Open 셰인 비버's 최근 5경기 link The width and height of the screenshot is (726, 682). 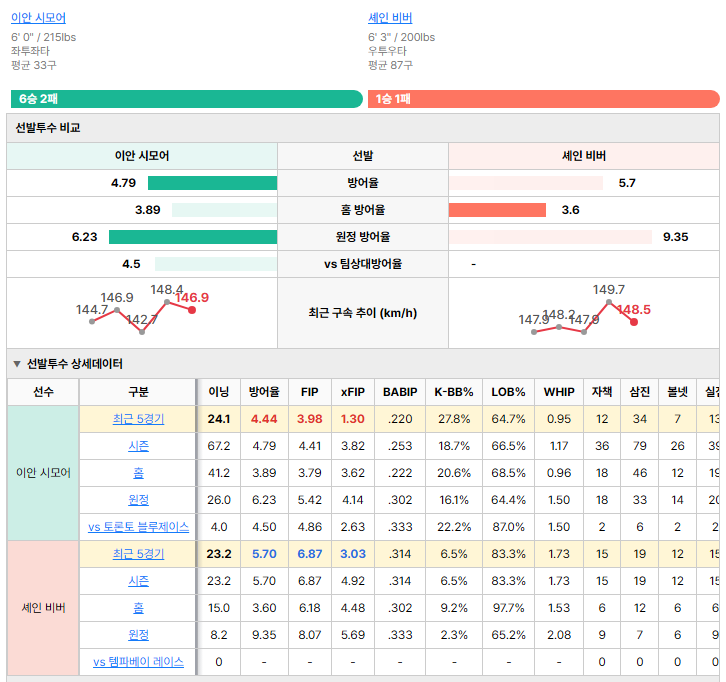(x=138, y=554)
